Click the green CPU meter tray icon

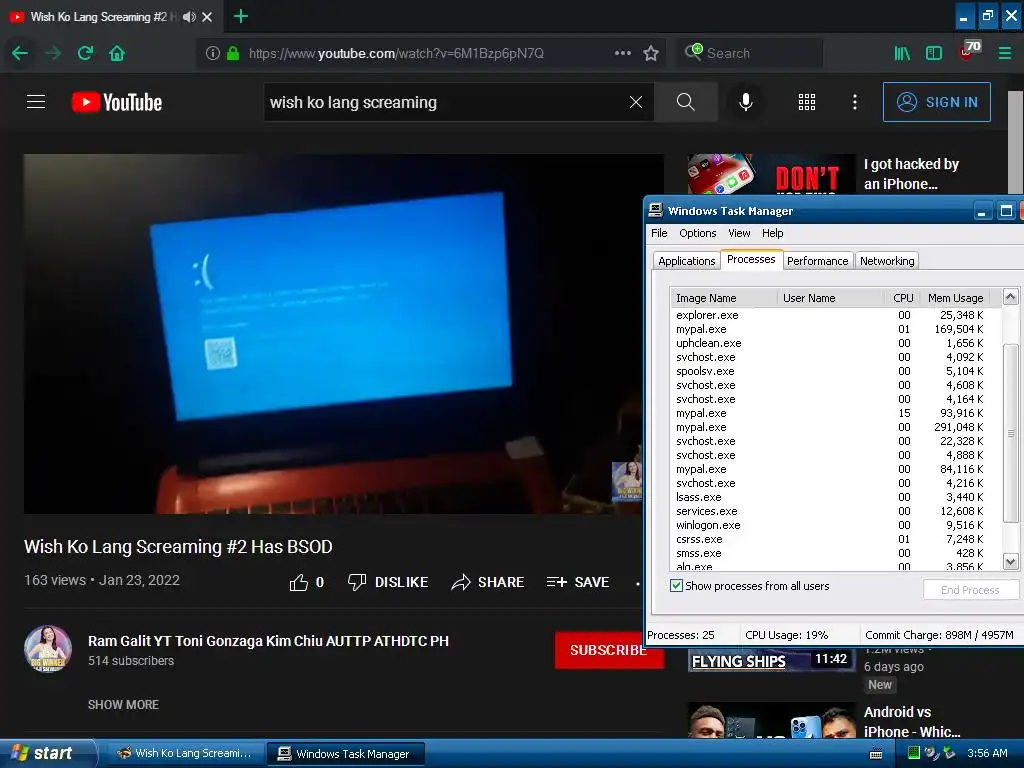(x=914, y=753)
